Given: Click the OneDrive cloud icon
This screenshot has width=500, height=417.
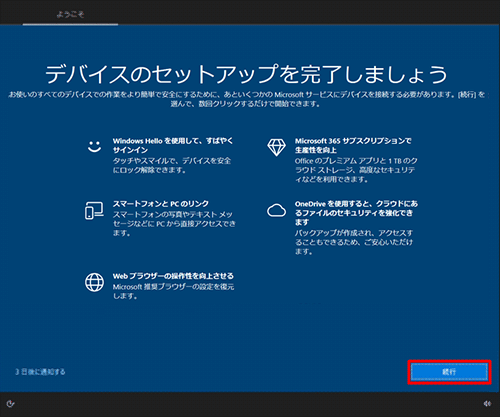Looking at the screenshot, I should [x=276, y=210].
